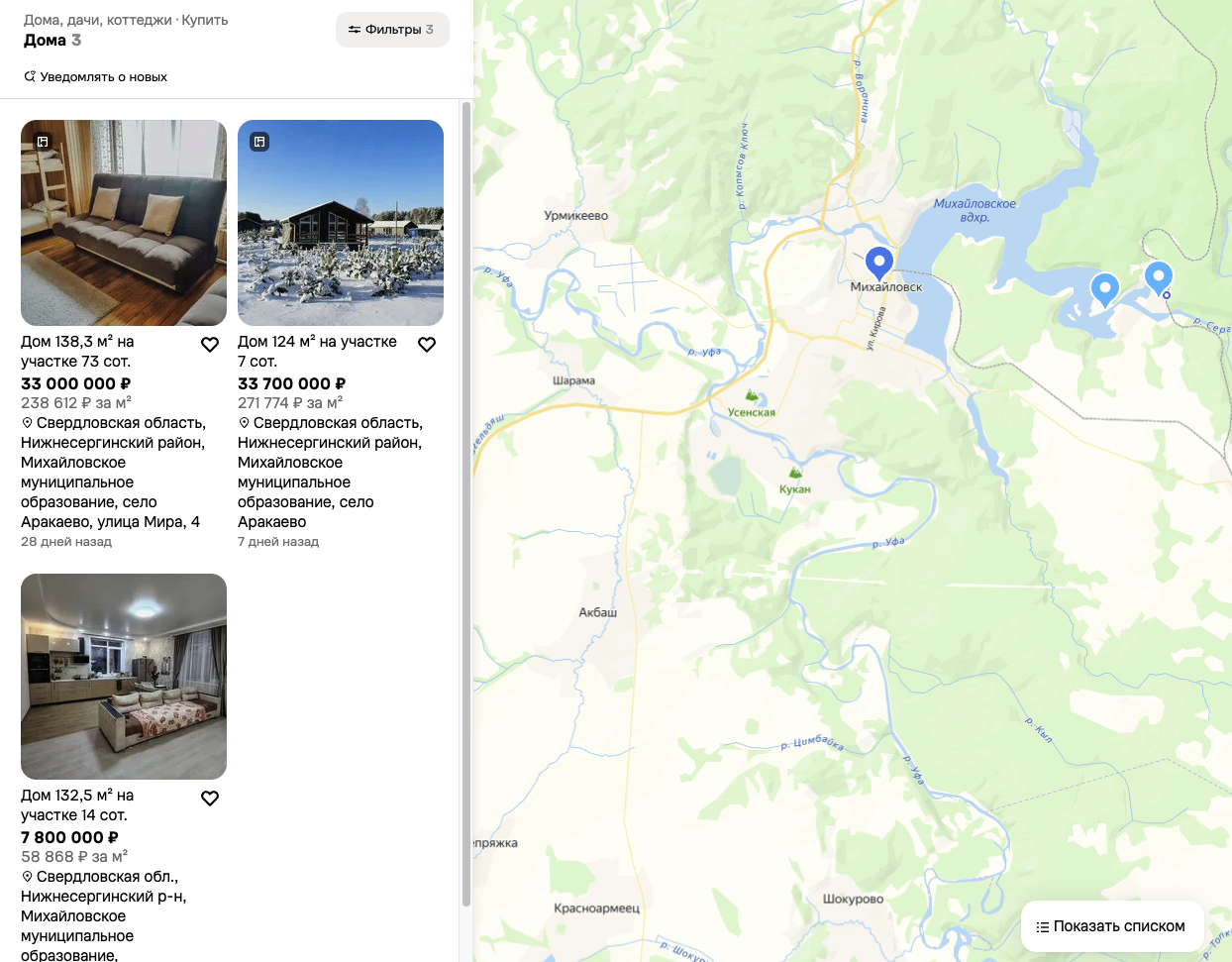Favorite the 138,3 m² house listing heart

[210, 345]
